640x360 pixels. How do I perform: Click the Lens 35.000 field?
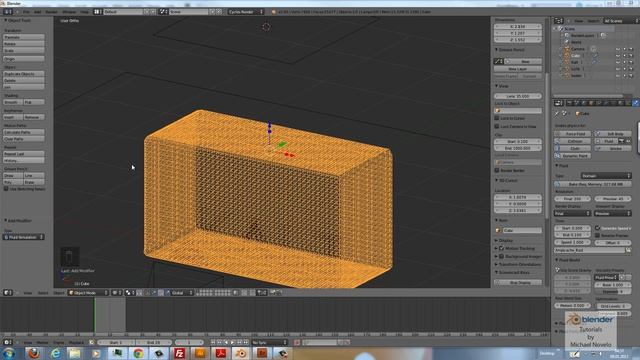518,96
